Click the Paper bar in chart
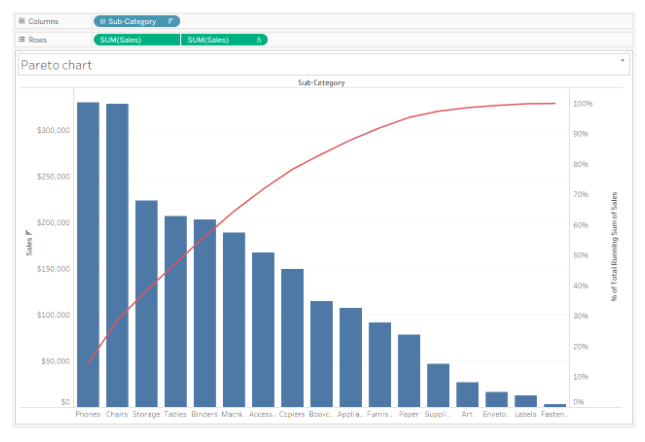 click(x=409, y=370)
